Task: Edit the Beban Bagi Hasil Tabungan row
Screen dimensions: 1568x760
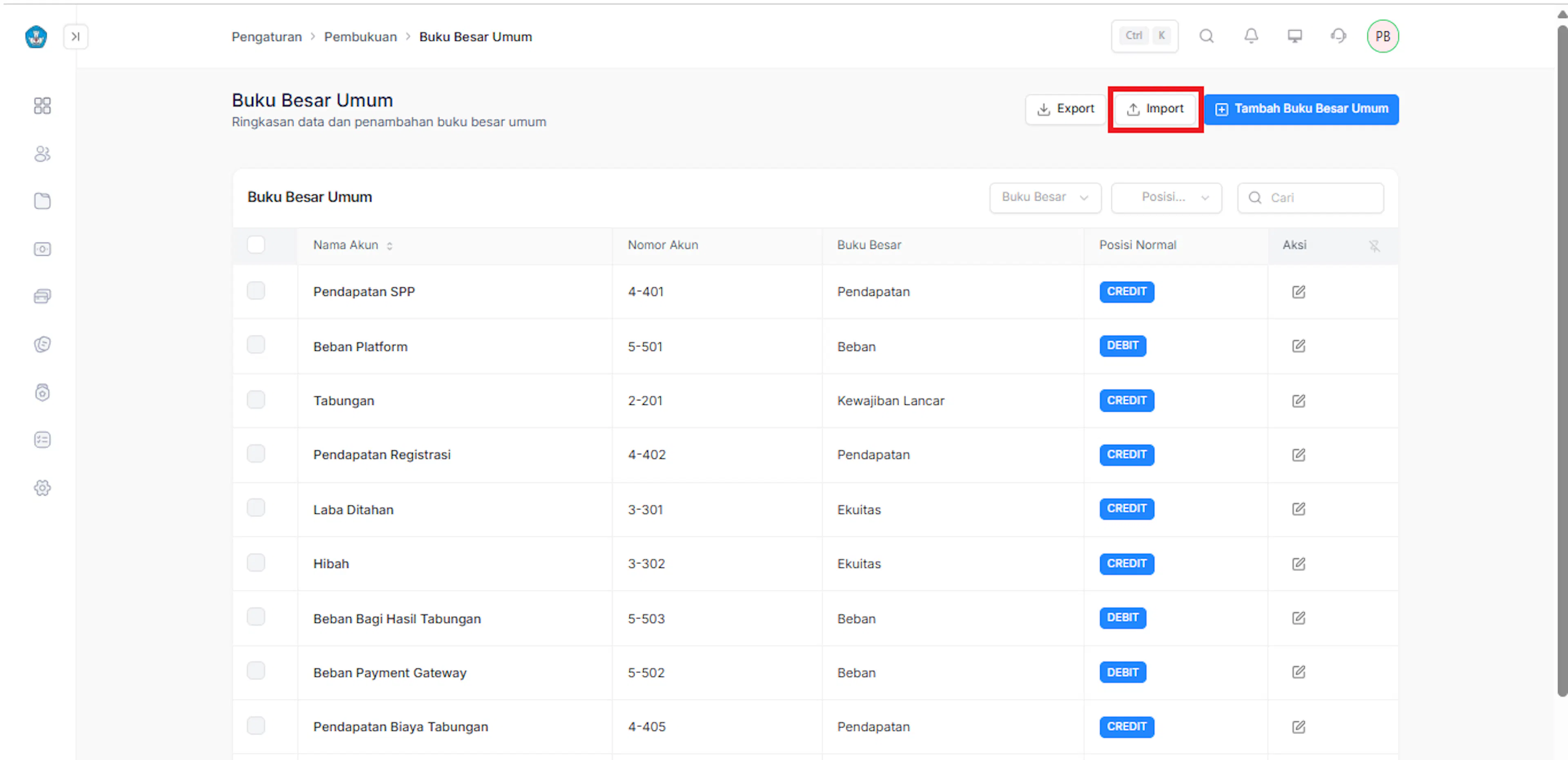Action: pos(1298,618)
